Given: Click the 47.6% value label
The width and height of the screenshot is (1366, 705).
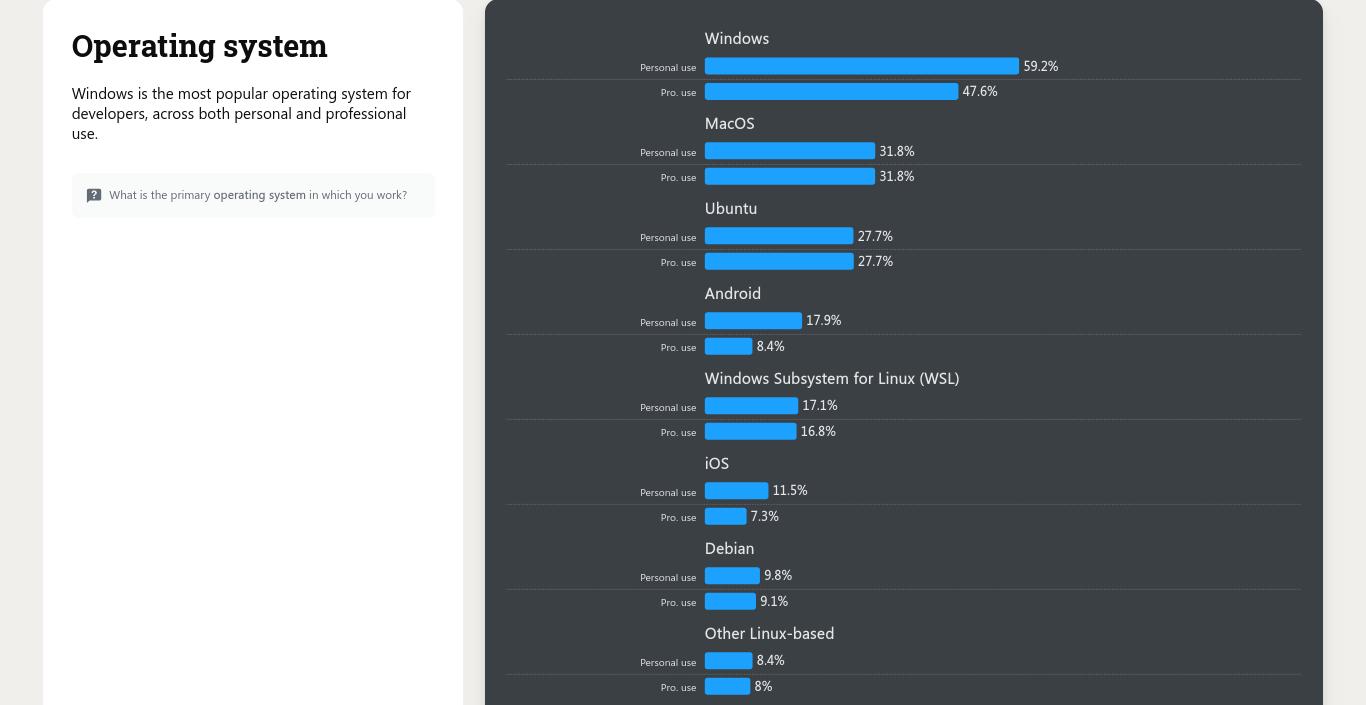Looking at the screenshot, I should click(980, 91).
